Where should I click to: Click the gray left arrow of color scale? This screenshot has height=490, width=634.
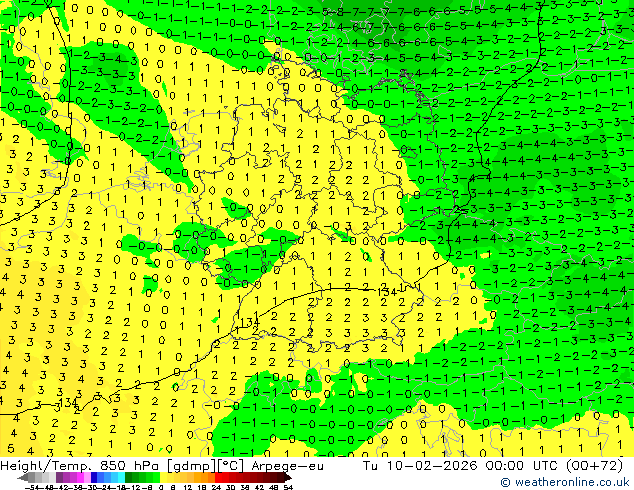(x=23, y=477)
